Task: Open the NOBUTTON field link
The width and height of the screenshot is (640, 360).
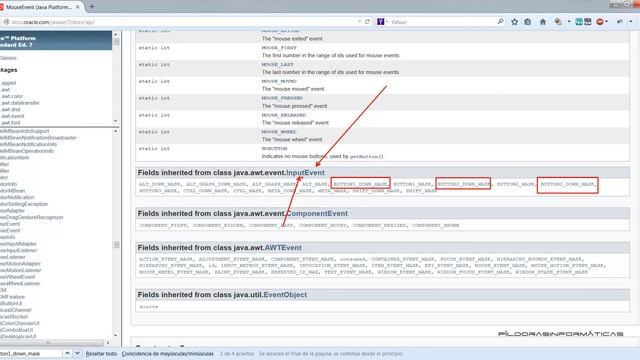Action: [x=274, y=149]
